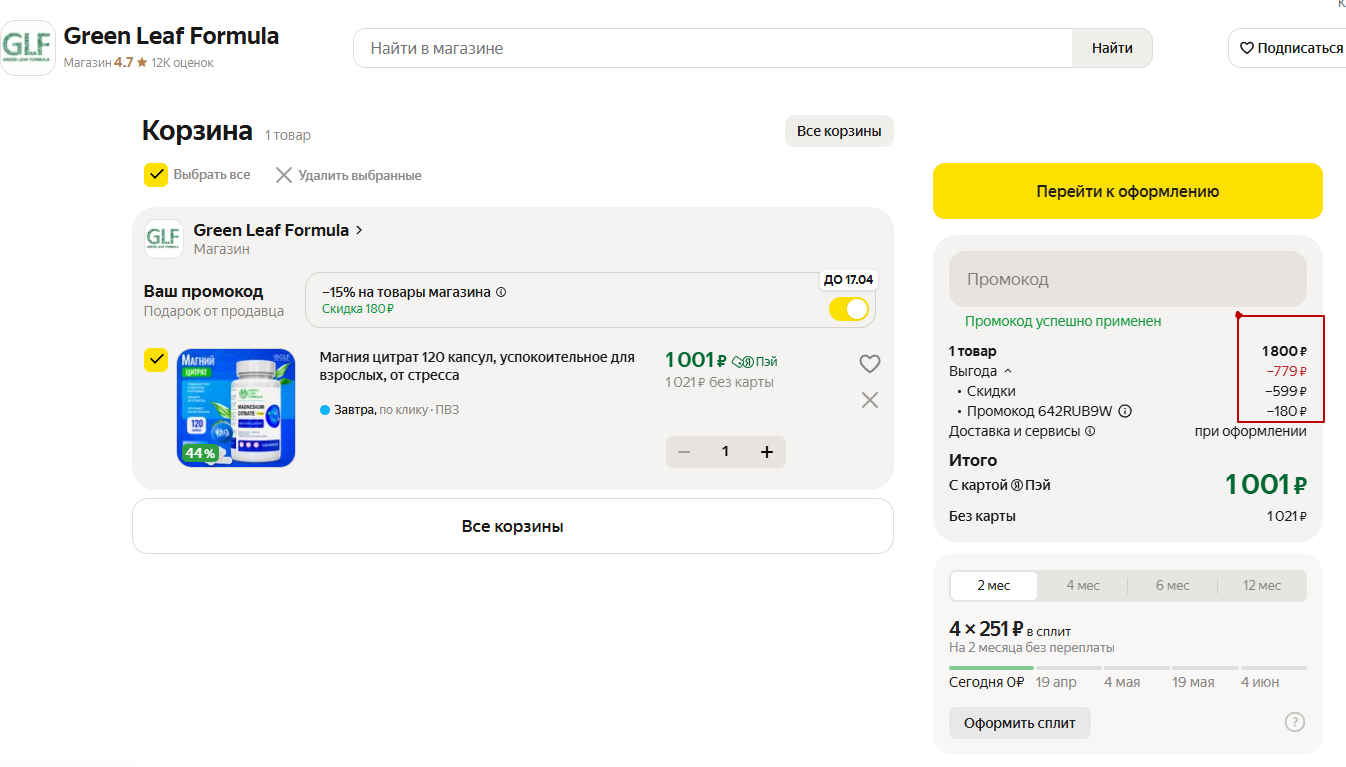Click the ДО 17.04 expiry badge
Screen dimensions: 1346x767
coord(848,279)
